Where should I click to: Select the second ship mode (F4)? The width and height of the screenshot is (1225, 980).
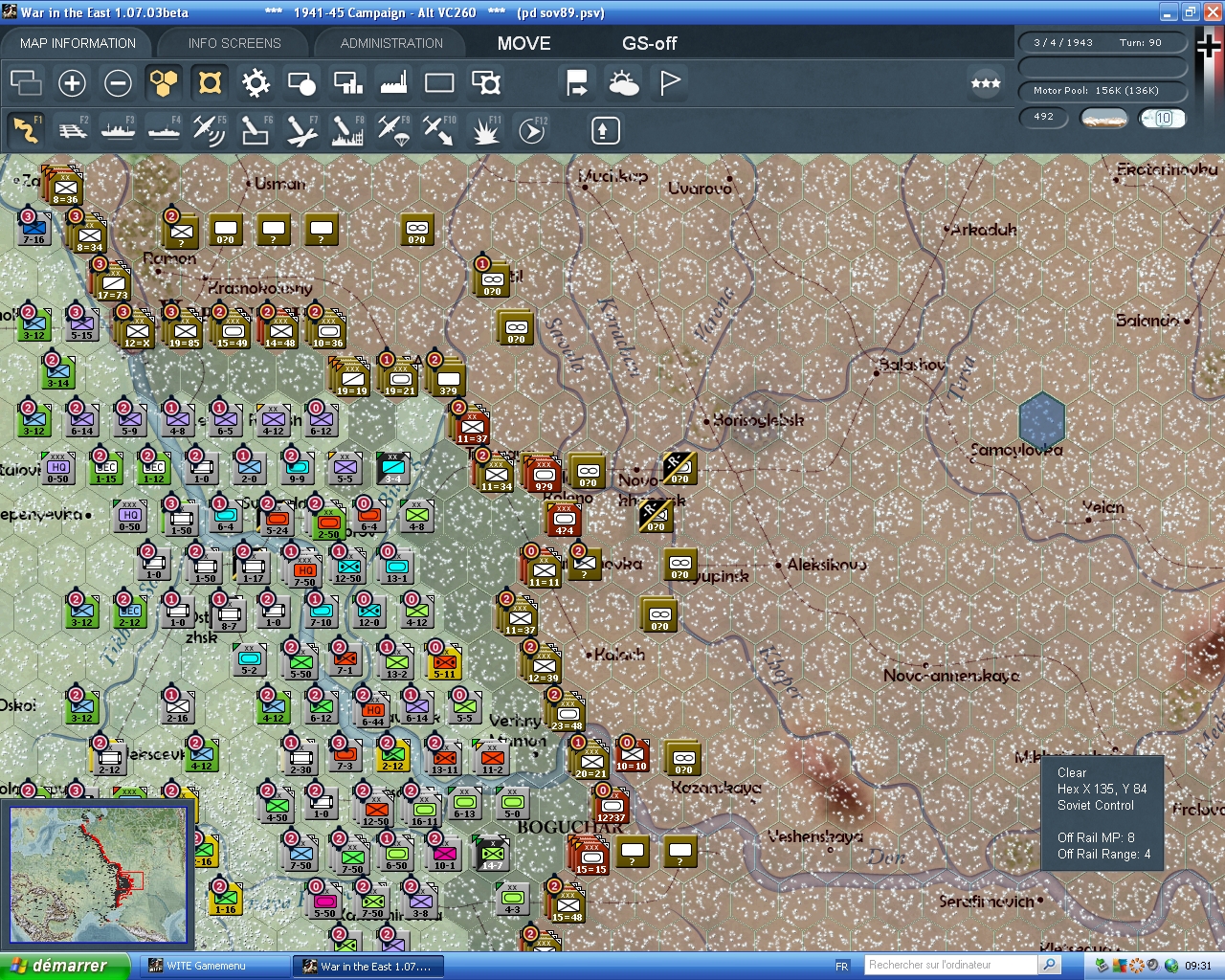(164, 129)
